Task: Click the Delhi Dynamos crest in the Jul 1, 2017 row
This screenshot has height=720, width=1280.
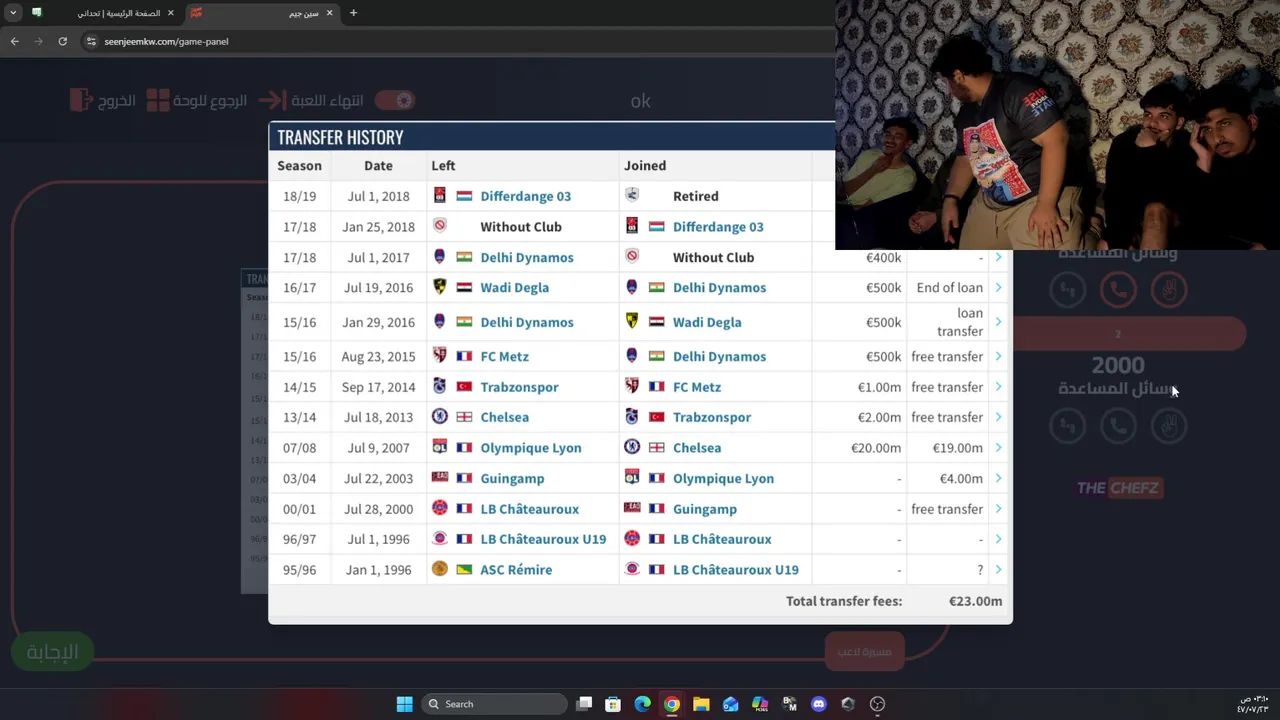Action: click(x=440, y=256)
